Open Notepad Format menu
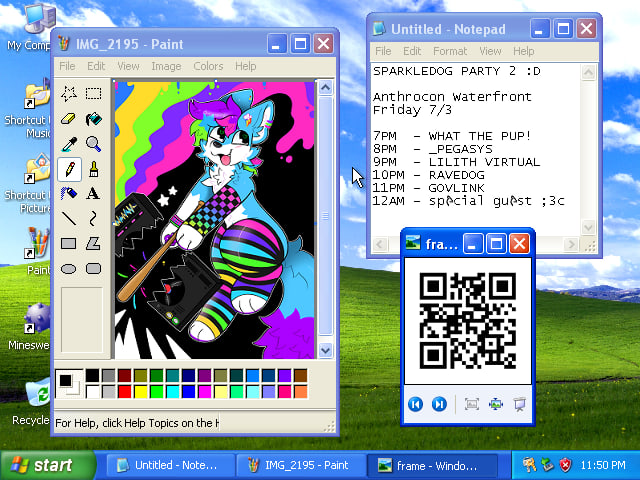This screenshot has width=640, height=480. tap(450, 51)
